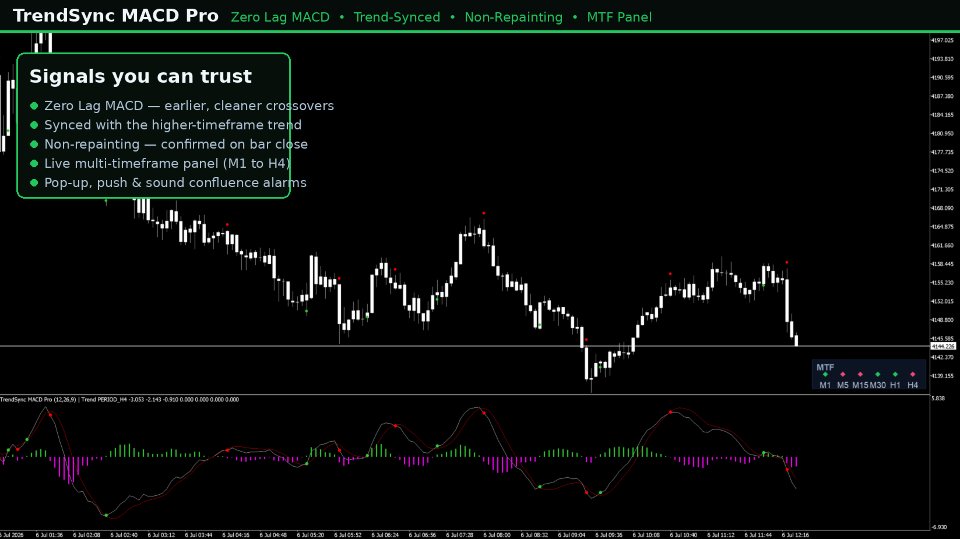The image size is (960, 539).
Task: Click 'Zero Lag MACD — earlier, cleaner crossovers' bullet
Action: coord(182,105)
